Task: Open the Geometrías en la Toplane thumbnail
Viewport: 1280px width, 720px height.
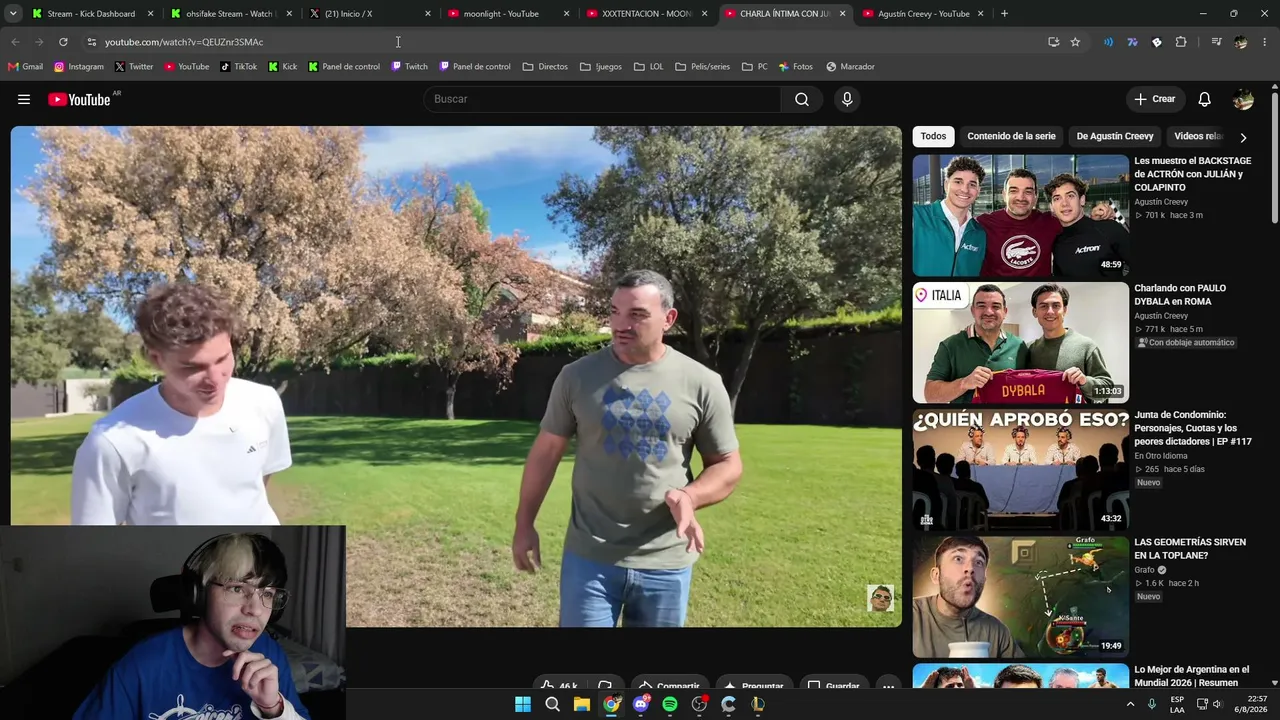Action: [x=1020, y=597]
